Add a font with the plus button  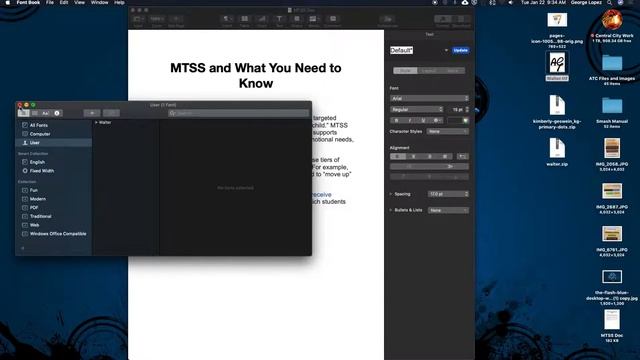(x=92, y=113)
